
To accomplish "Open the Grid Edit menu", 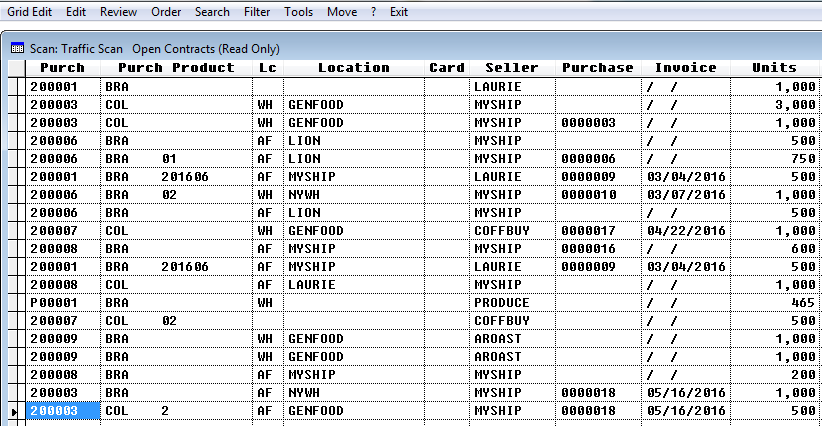I will tap(29, 12).
